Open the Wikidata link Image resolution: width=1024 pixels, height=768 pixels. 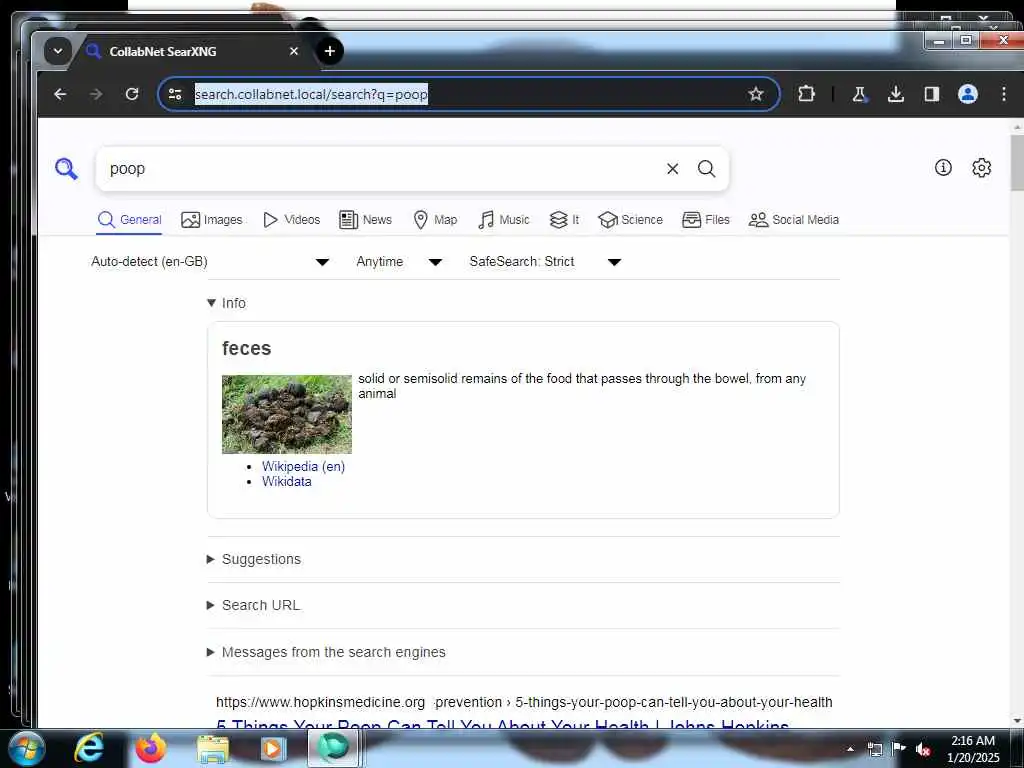pos(287,481)
